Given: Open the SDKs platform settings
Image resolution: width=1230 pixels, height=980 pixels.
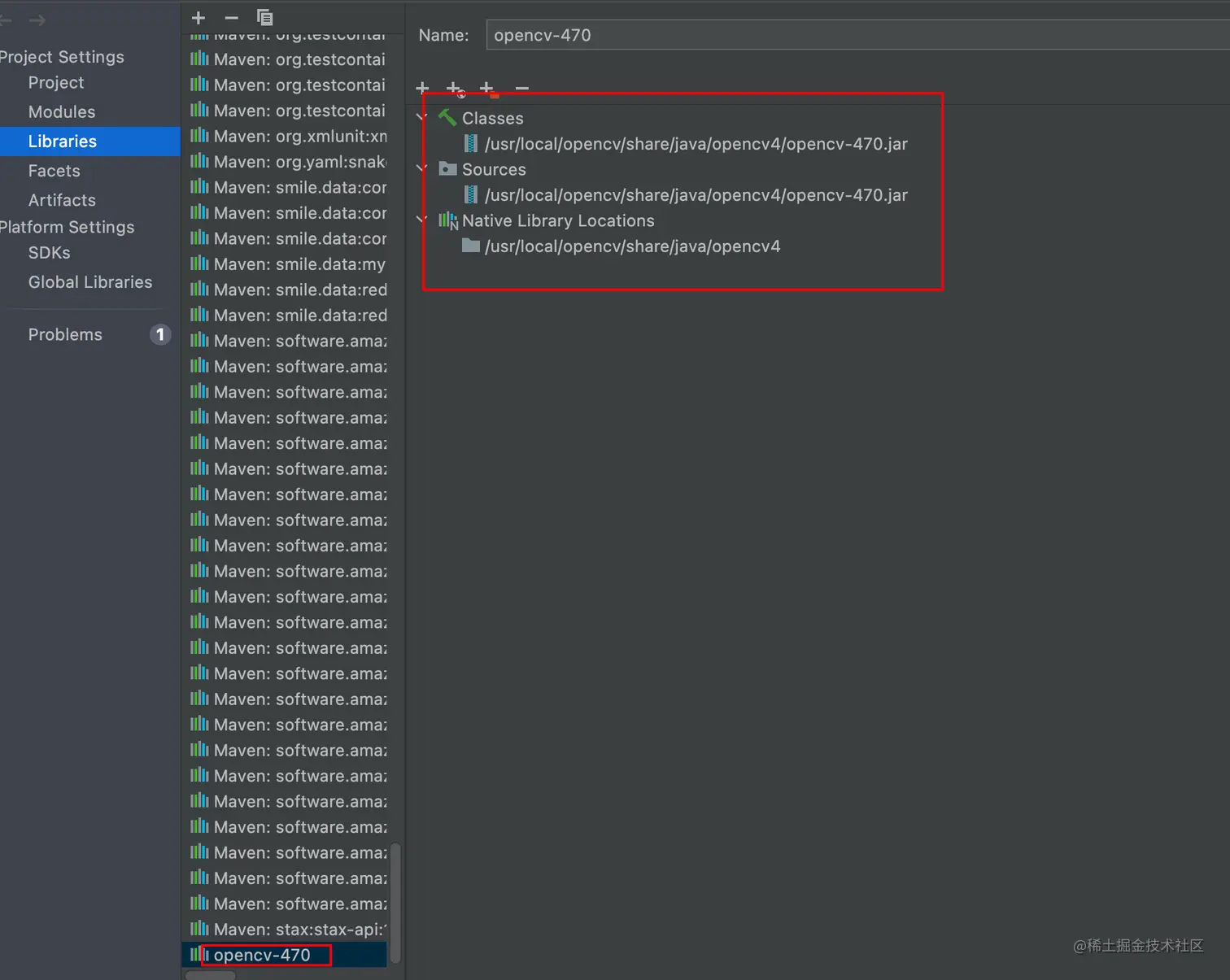Looking at the screenshot, I should (x=49, y=253).
